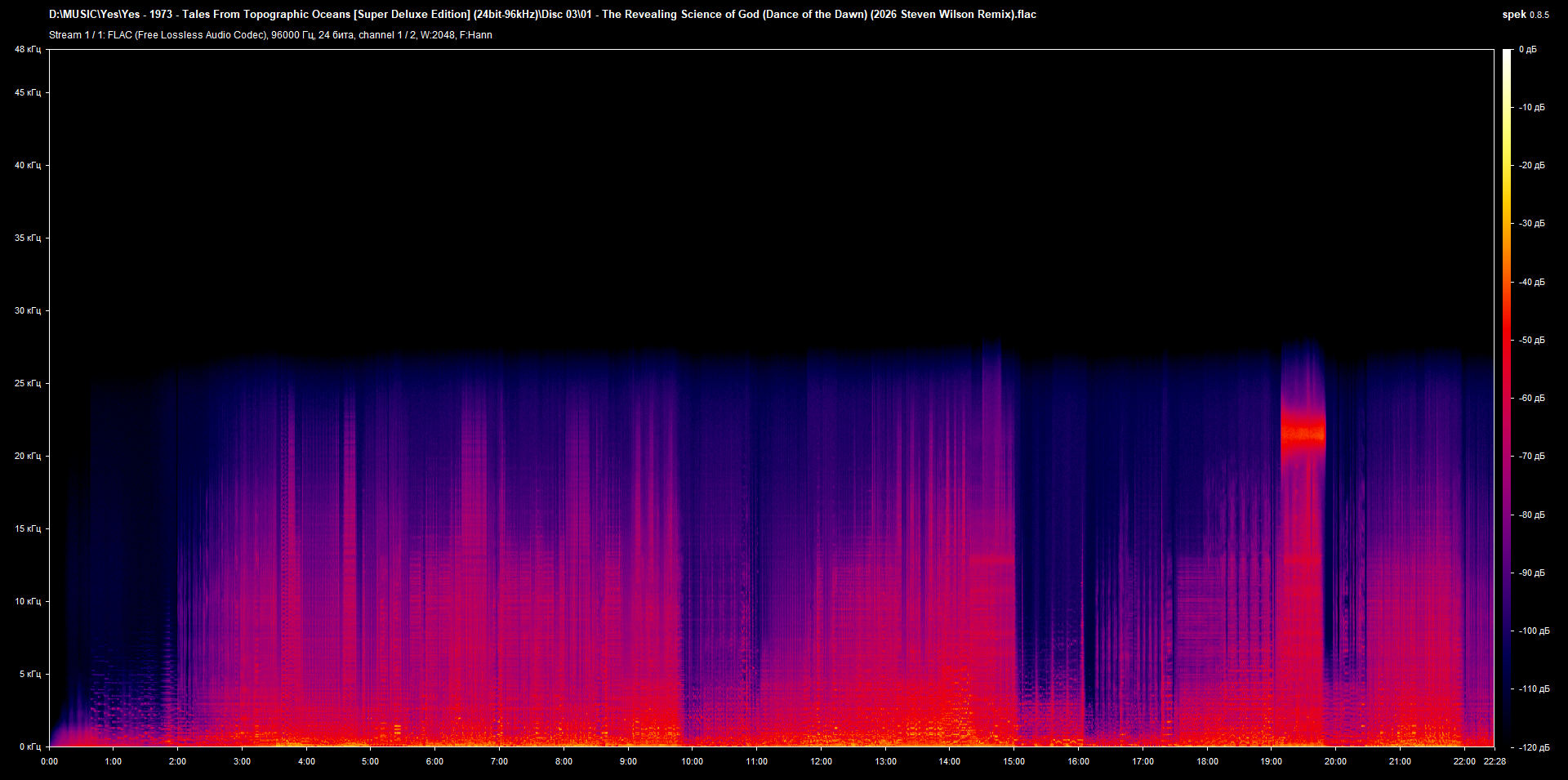Click the -120 дБ scale label

click(x=1535, y=748)
